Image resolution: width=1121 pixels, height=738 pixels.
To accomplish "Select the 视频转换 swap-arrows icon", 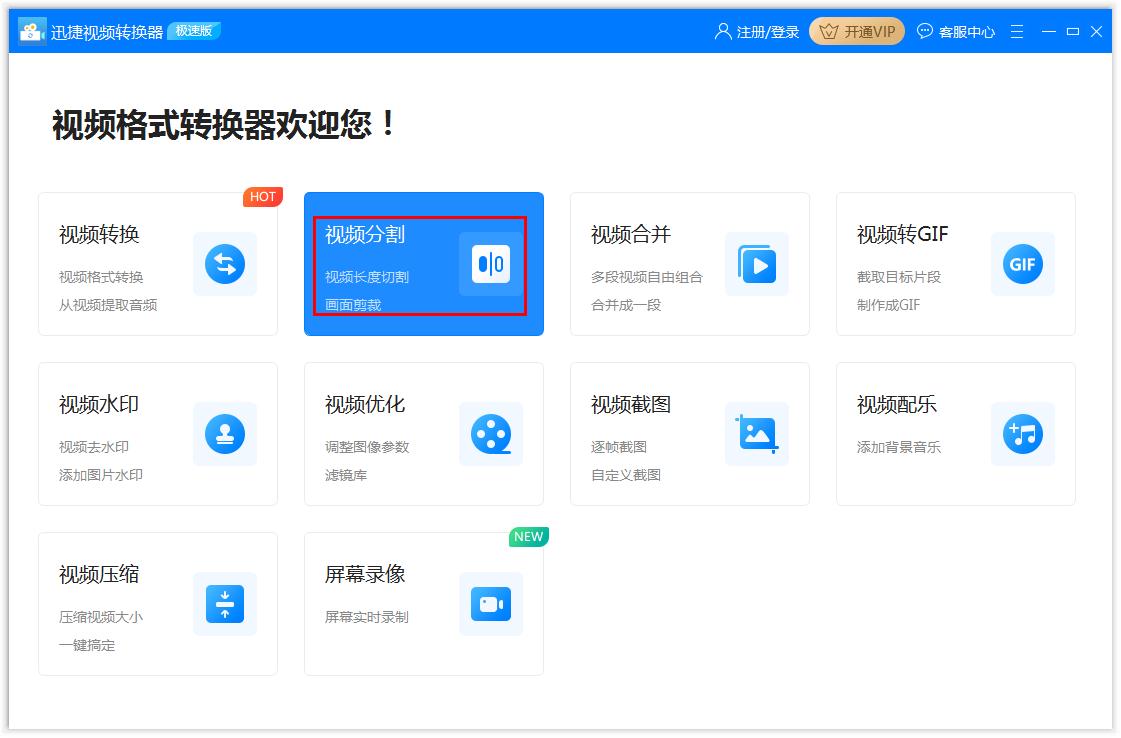I will pyautogui.click(x=224, y=264).
